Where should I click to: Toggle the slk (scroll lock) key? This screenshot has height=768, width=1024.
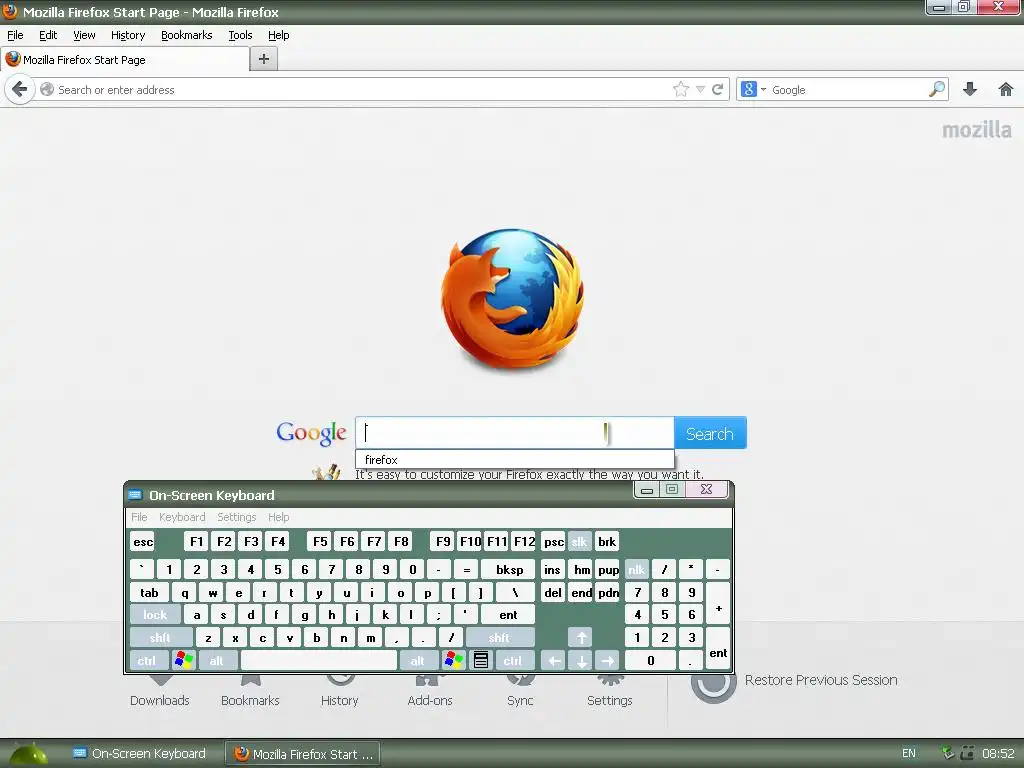[579, 541]
